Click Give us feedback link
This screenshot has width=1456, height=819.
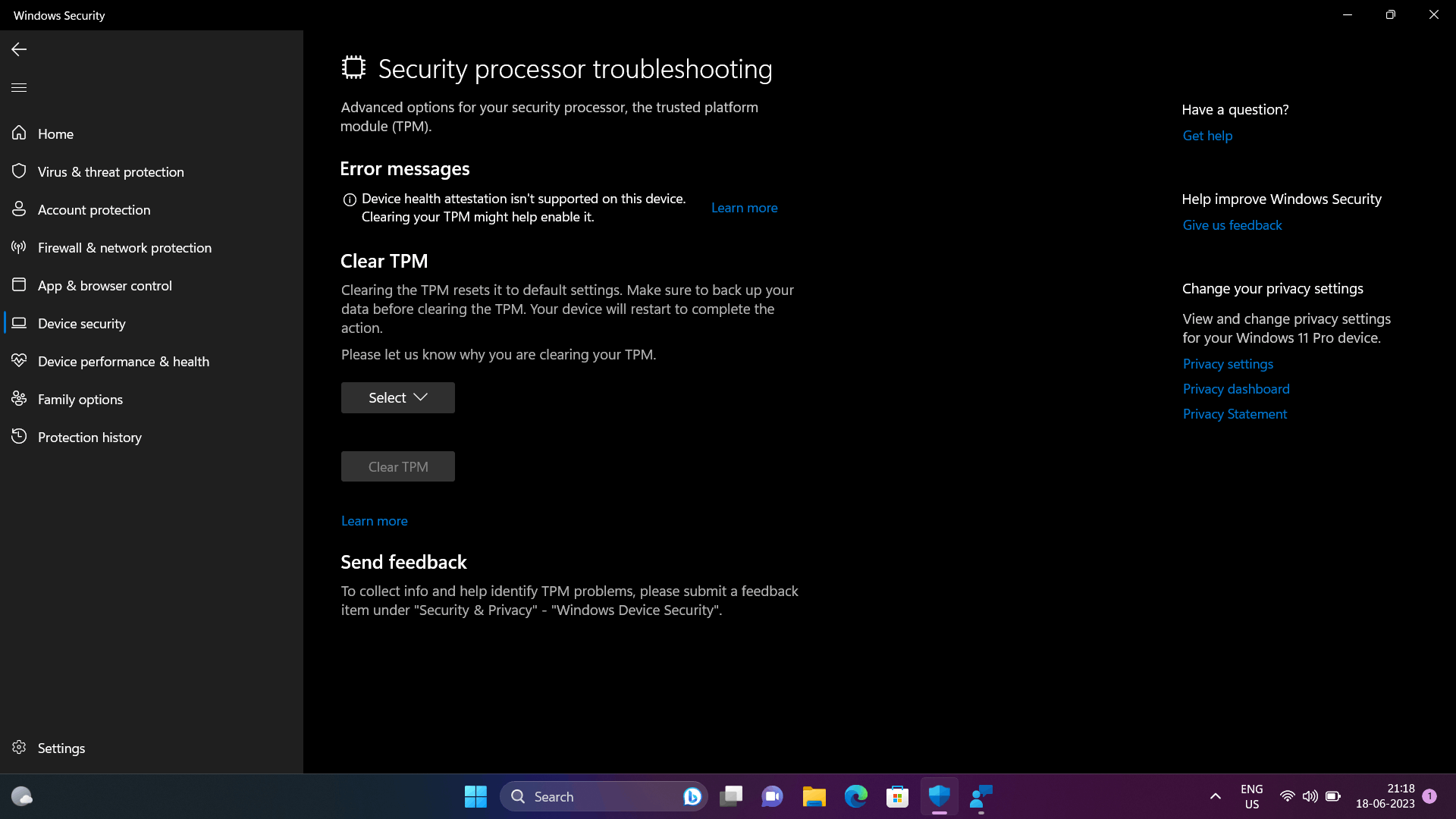[1232, 225]
